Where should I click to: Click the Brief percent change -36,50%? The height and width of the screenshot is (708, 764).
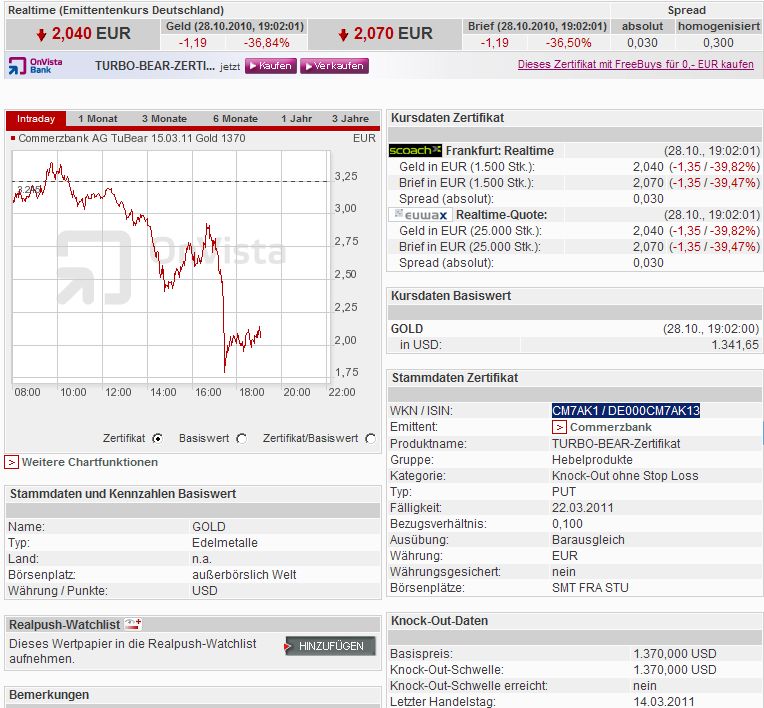[x=569, y=43]
